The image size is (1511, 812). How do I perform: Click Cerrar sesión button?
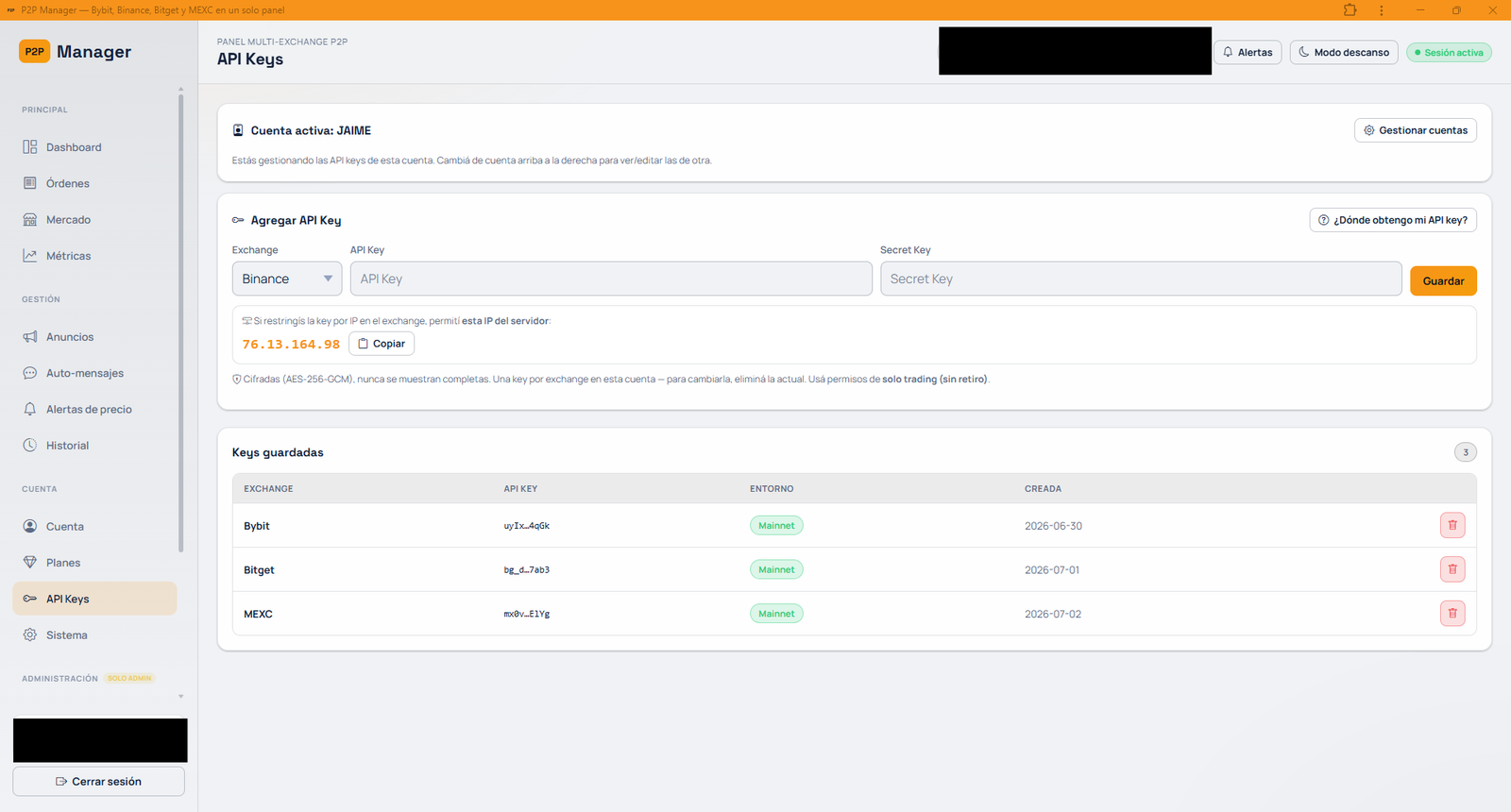point(98,782)
